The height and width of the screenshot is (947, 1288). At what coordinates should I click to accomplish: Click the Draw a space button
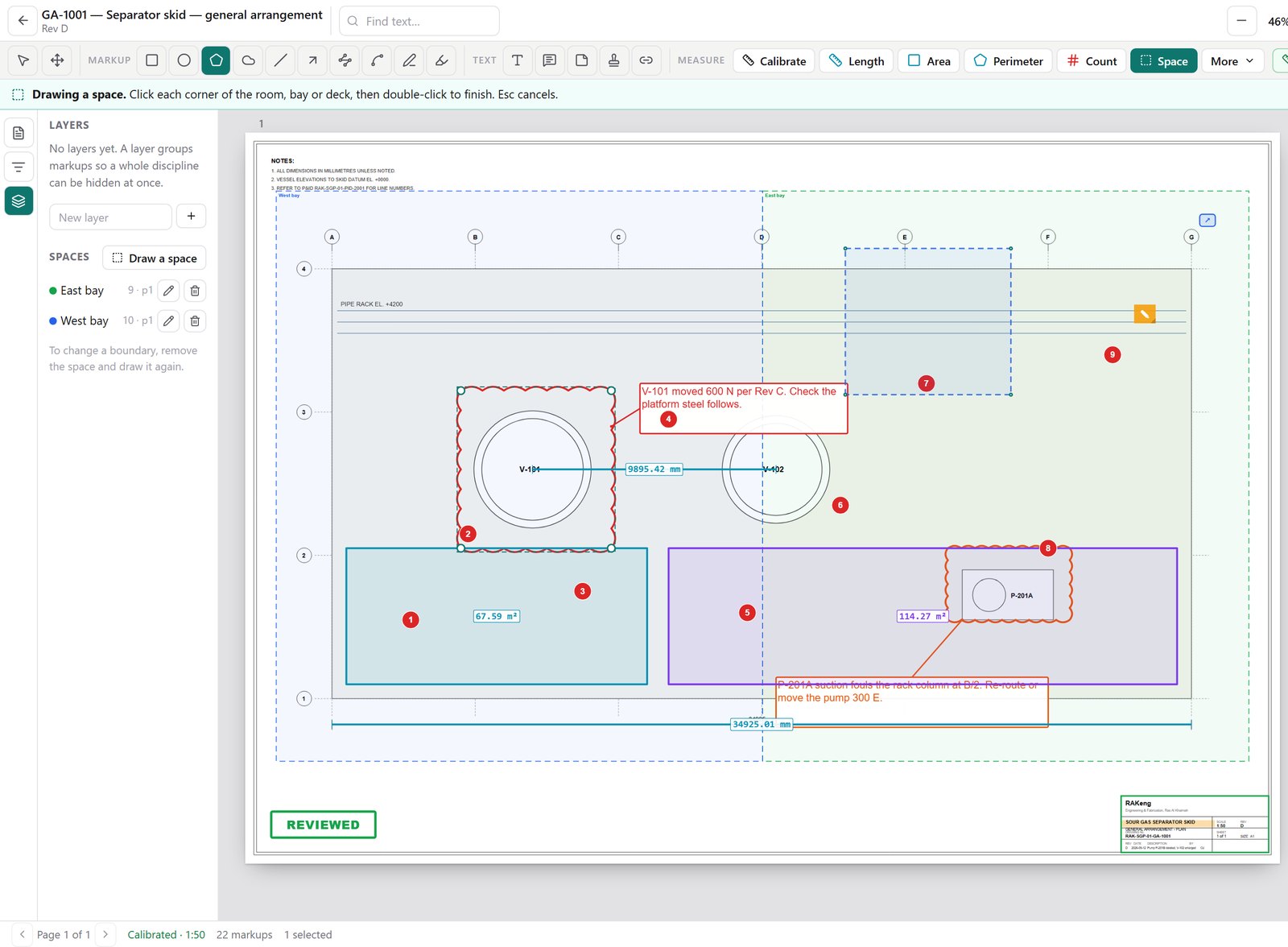point(155,258)
